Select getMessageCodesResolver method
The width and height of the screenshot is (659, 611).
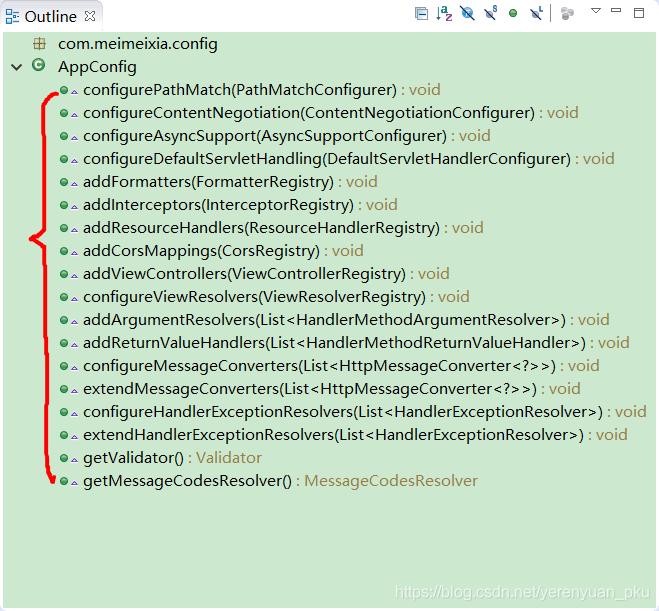tap(280, 481)
